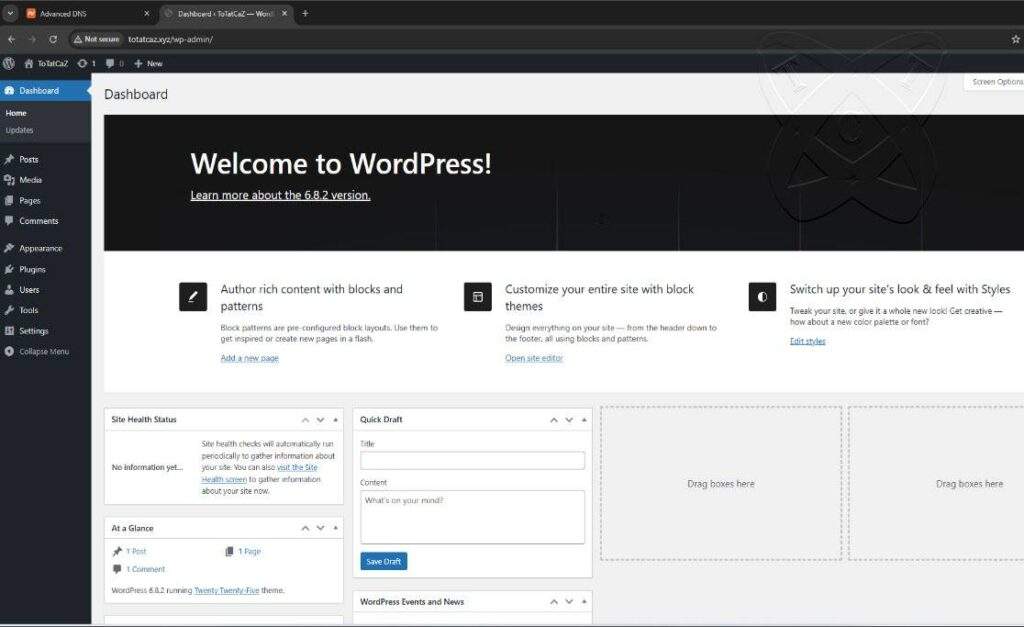This screenshot has width=1024, height=627.
Task: Click the Quick Draft Title field
Action: point(472,460)
